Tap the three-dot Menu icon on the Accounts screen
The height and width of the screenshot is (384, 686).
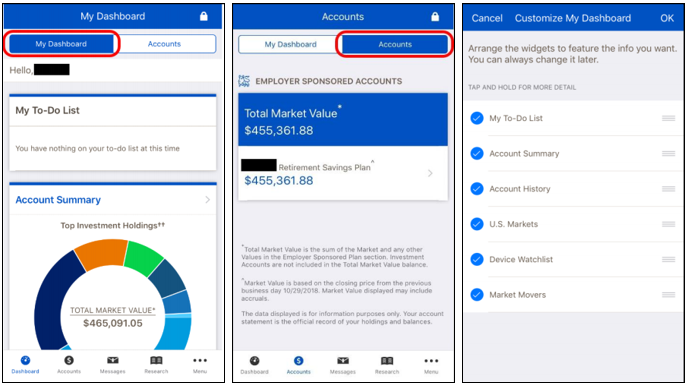click(x=431, y=361)
